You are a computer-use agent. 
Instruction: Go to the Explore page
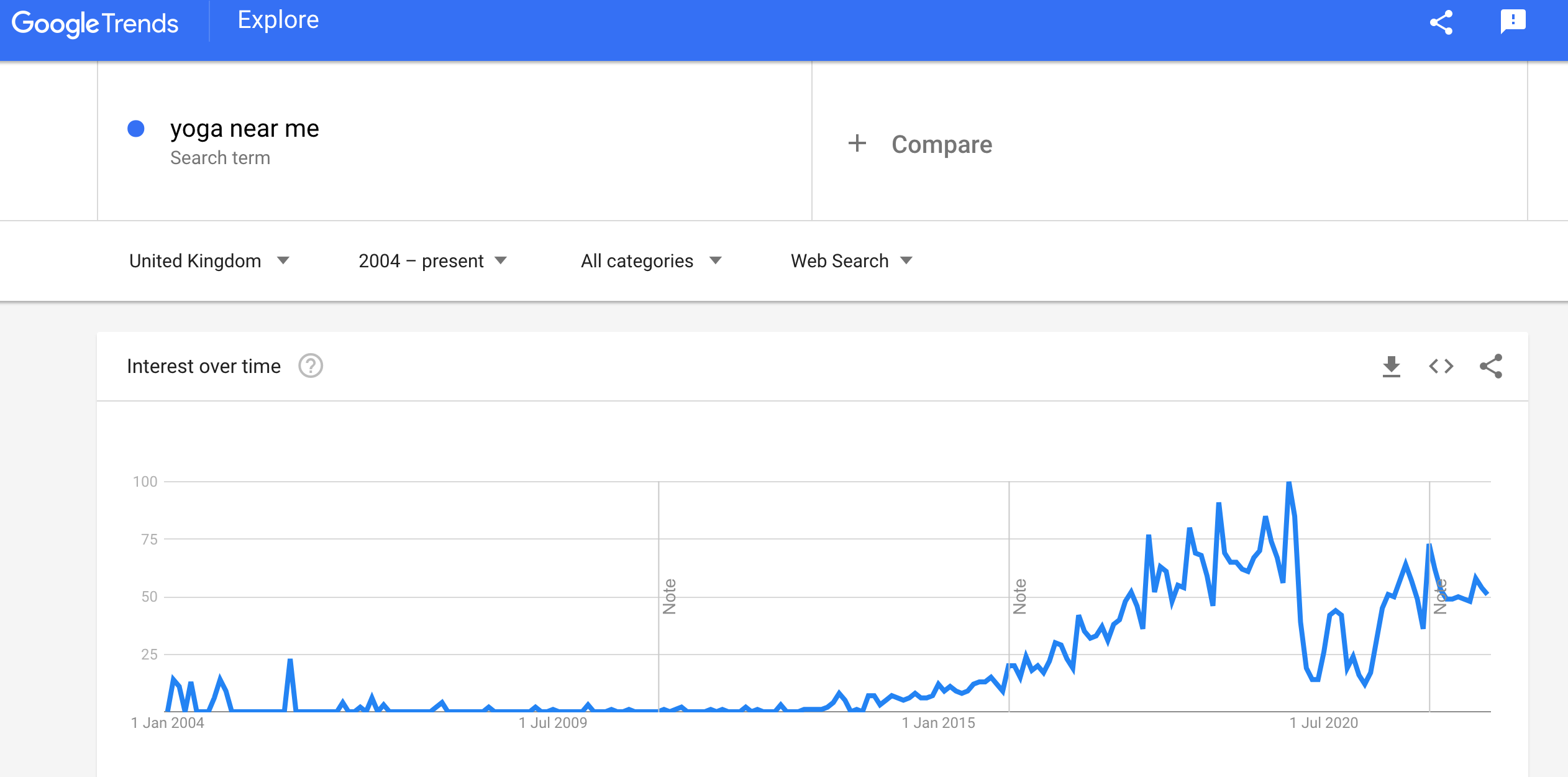pyautogui.click(x=278, y=21)
